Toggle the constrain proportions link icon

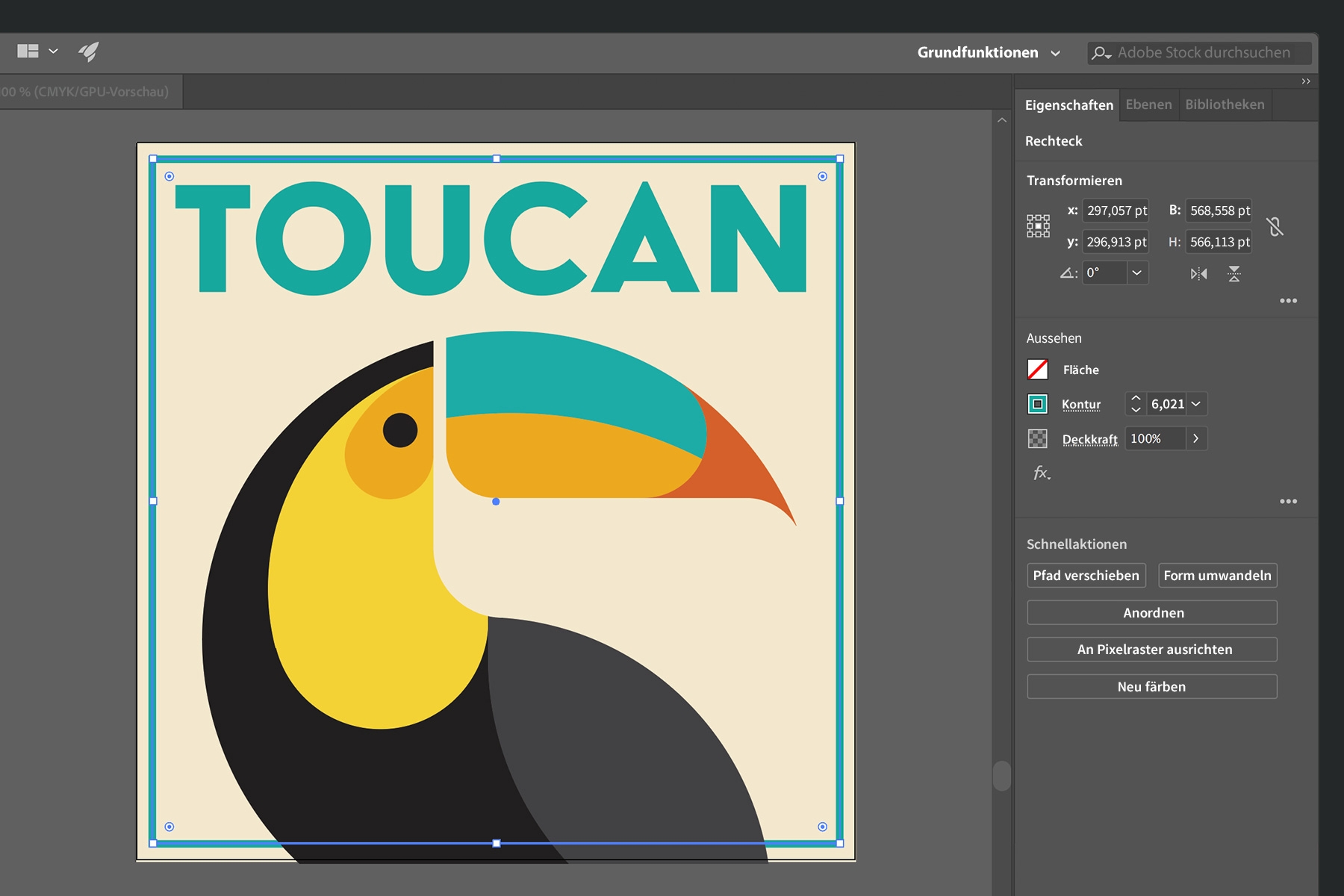[x=1275, y=226]
